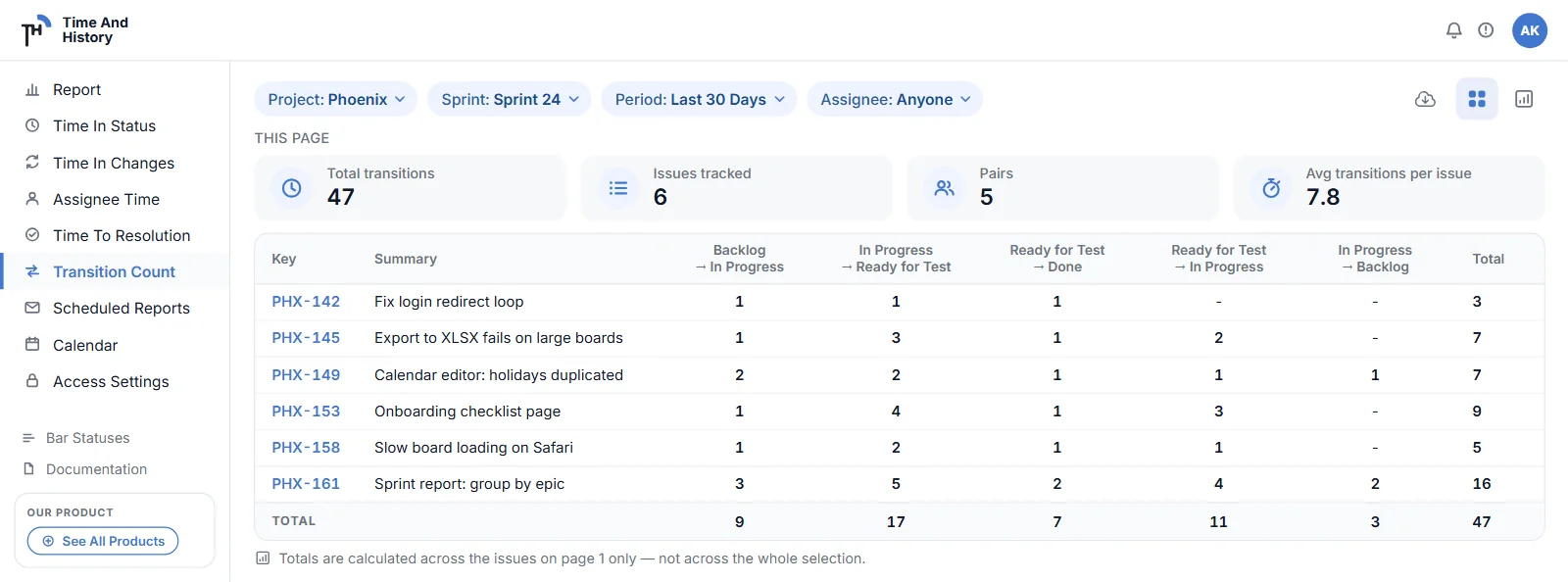1568x582 pixels.
Task: Click the cloud download export icon
Action: tap(1426, 99)
